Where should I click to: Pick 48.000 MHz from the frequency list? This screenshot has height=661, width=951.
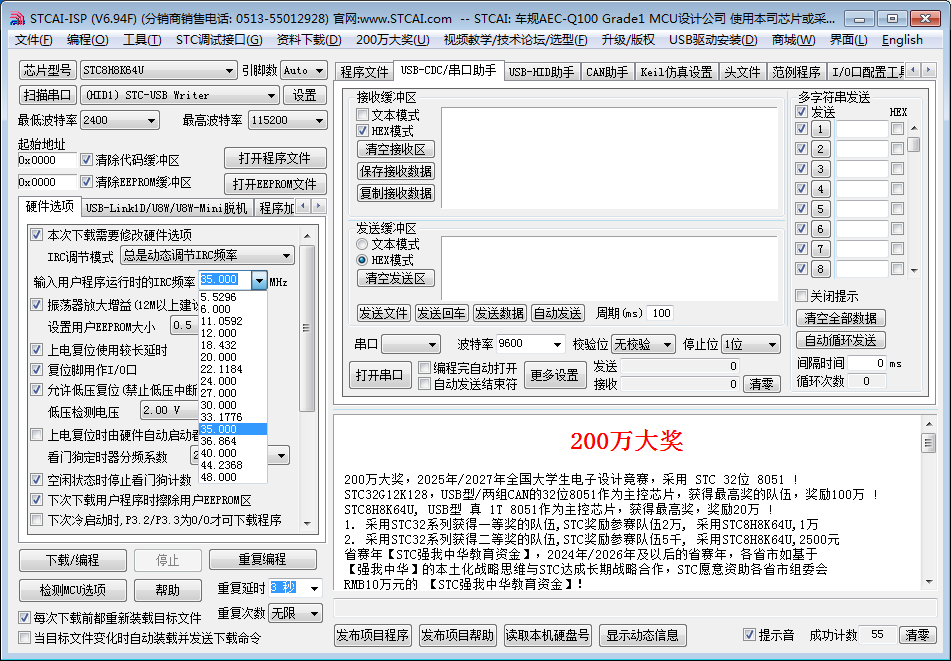coord(233,477)
